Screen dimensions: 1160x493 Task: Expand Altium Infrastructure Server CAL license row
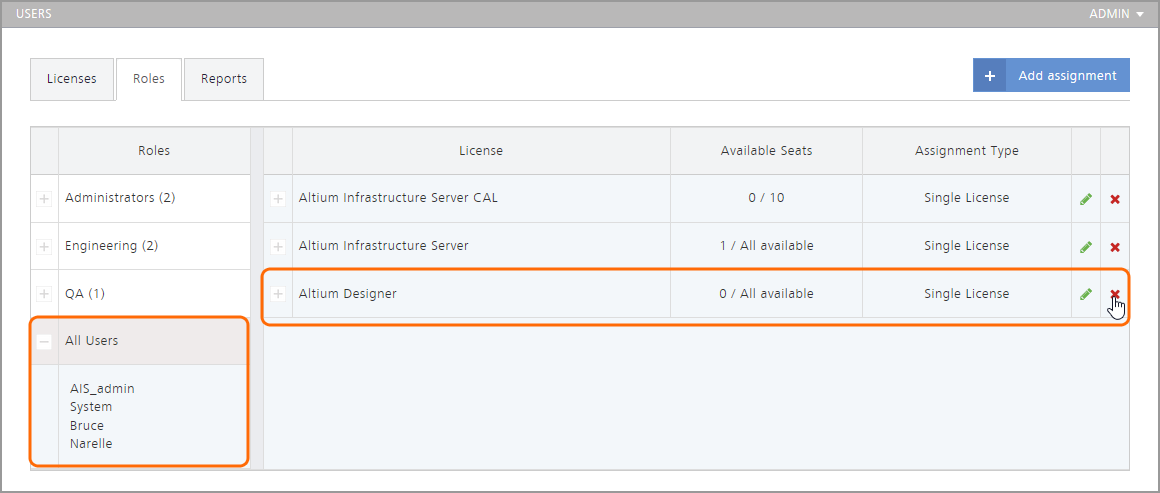pos(278,199)
